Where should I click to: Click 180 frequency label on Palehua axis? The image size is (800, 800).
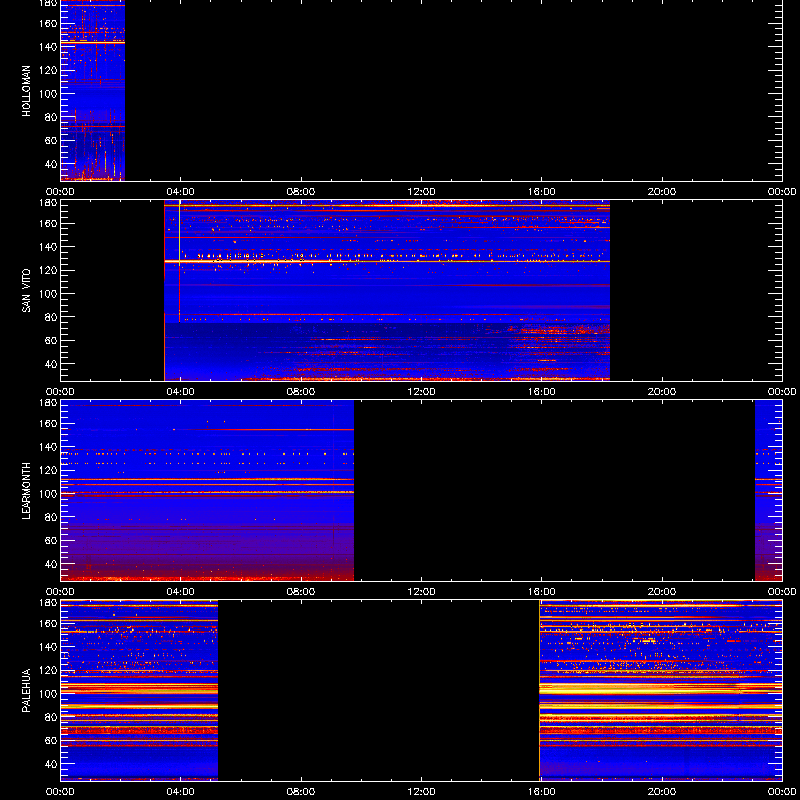click(48, 603)
